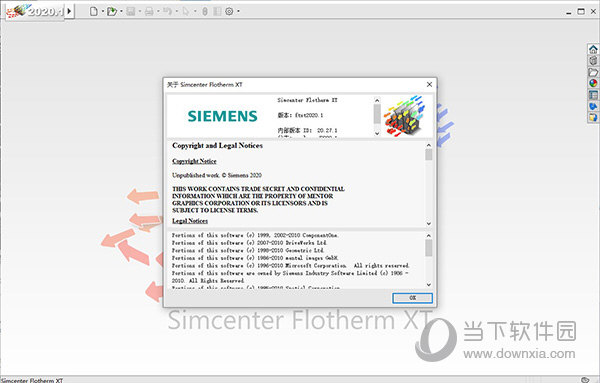Screen dimensions: 600x383
Task: Click the third-party portions list up scroll arrow
Action: [429, 235]
